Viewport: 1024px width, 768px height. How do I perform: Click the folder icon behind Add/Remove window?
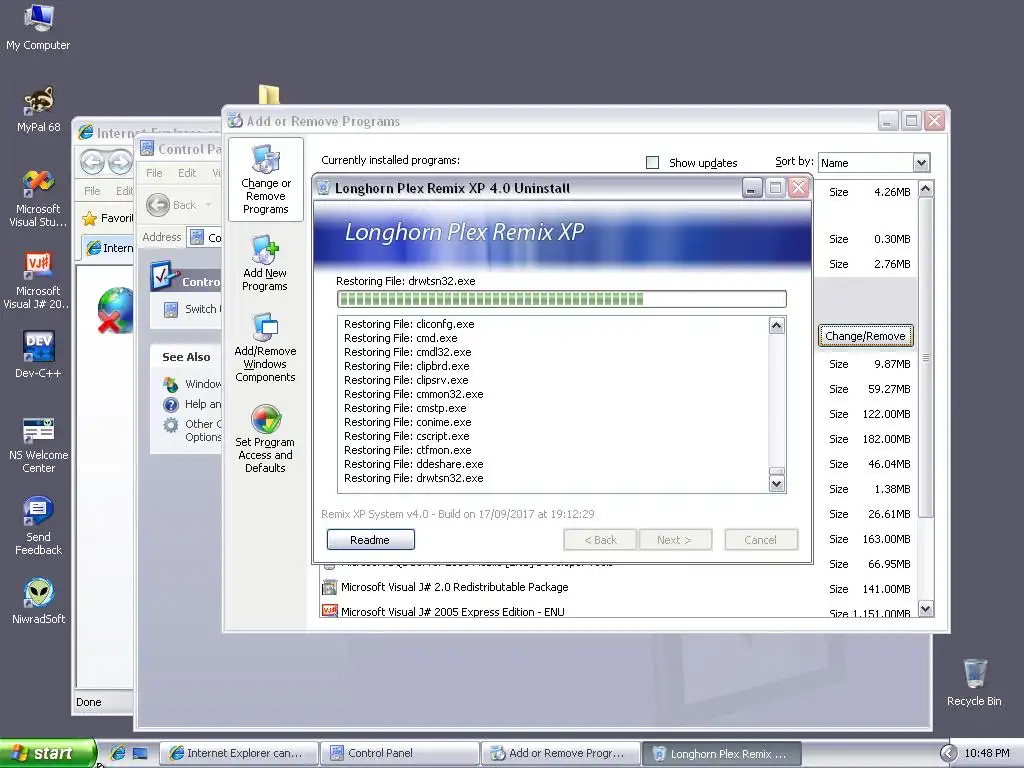click(269, 95)
